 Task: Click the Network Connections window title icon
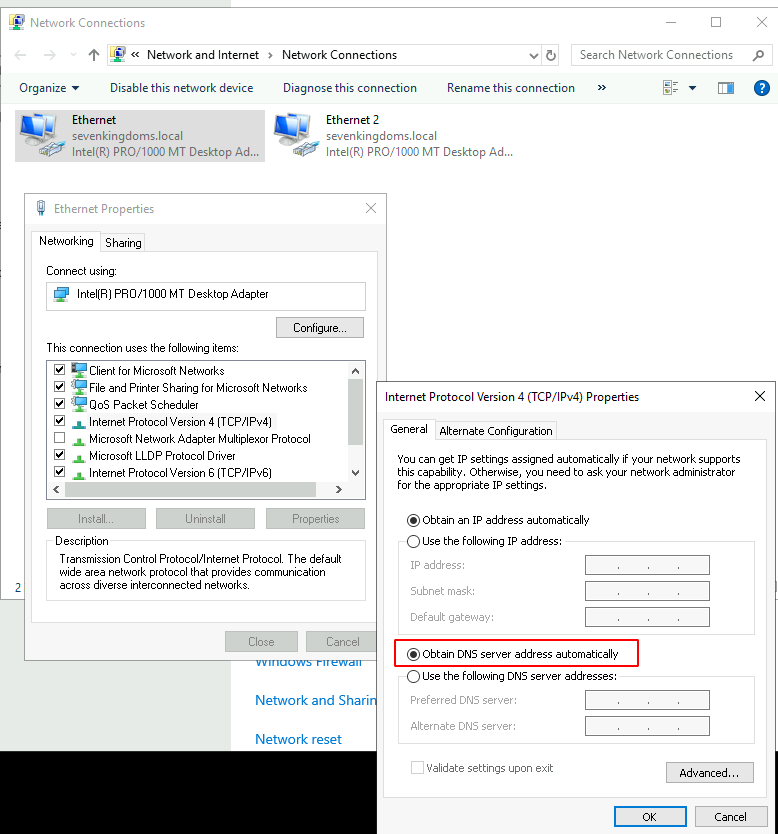(x=16, y=22)
